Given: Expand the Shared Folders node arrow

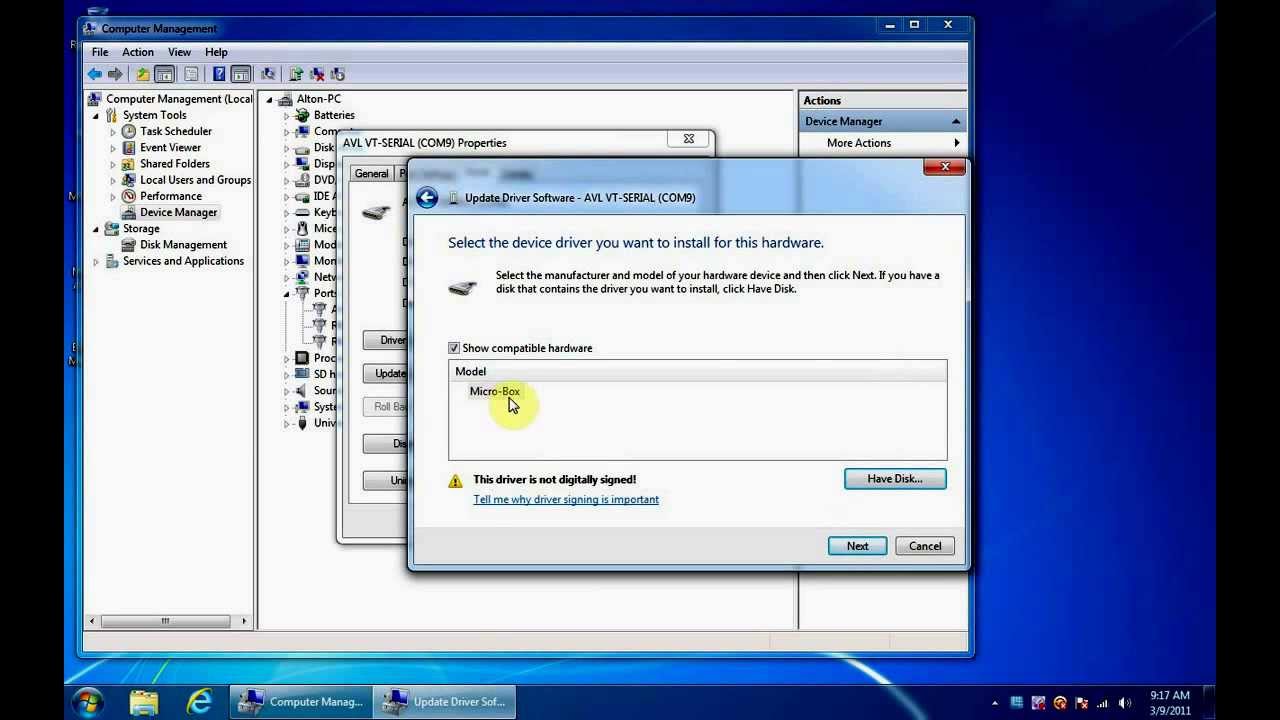Looking at the screenshot, I should tap(113, 164).
